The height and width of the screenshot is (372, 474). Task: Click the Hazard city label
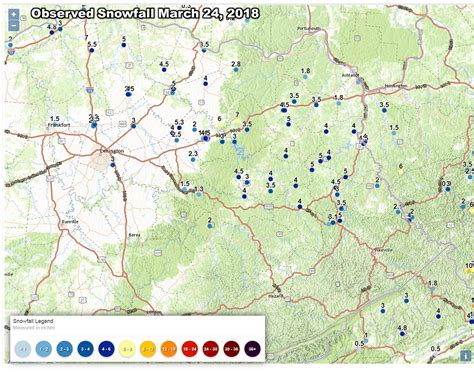[275, 296]
